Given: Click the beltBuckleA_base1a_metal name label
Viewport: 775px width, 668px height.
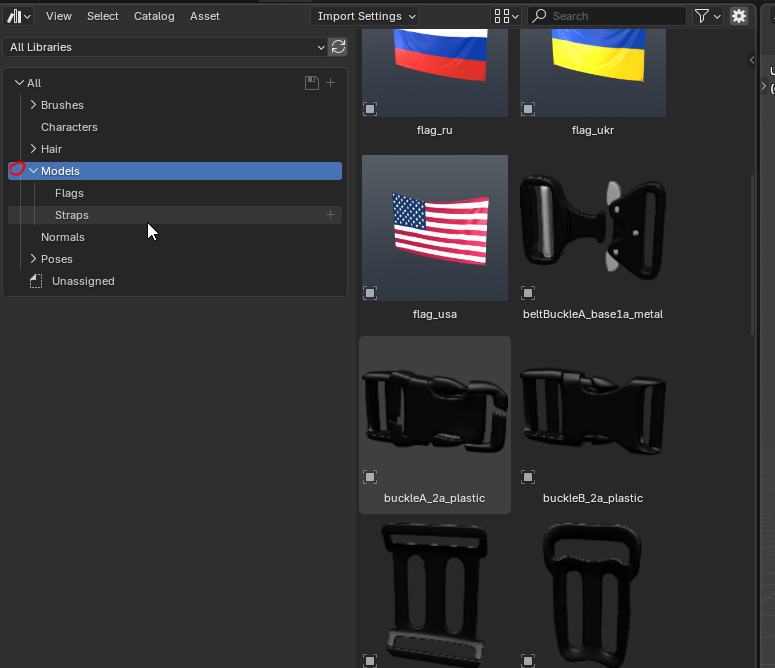Looking at the screenshot, I should (x=593, y=314).
